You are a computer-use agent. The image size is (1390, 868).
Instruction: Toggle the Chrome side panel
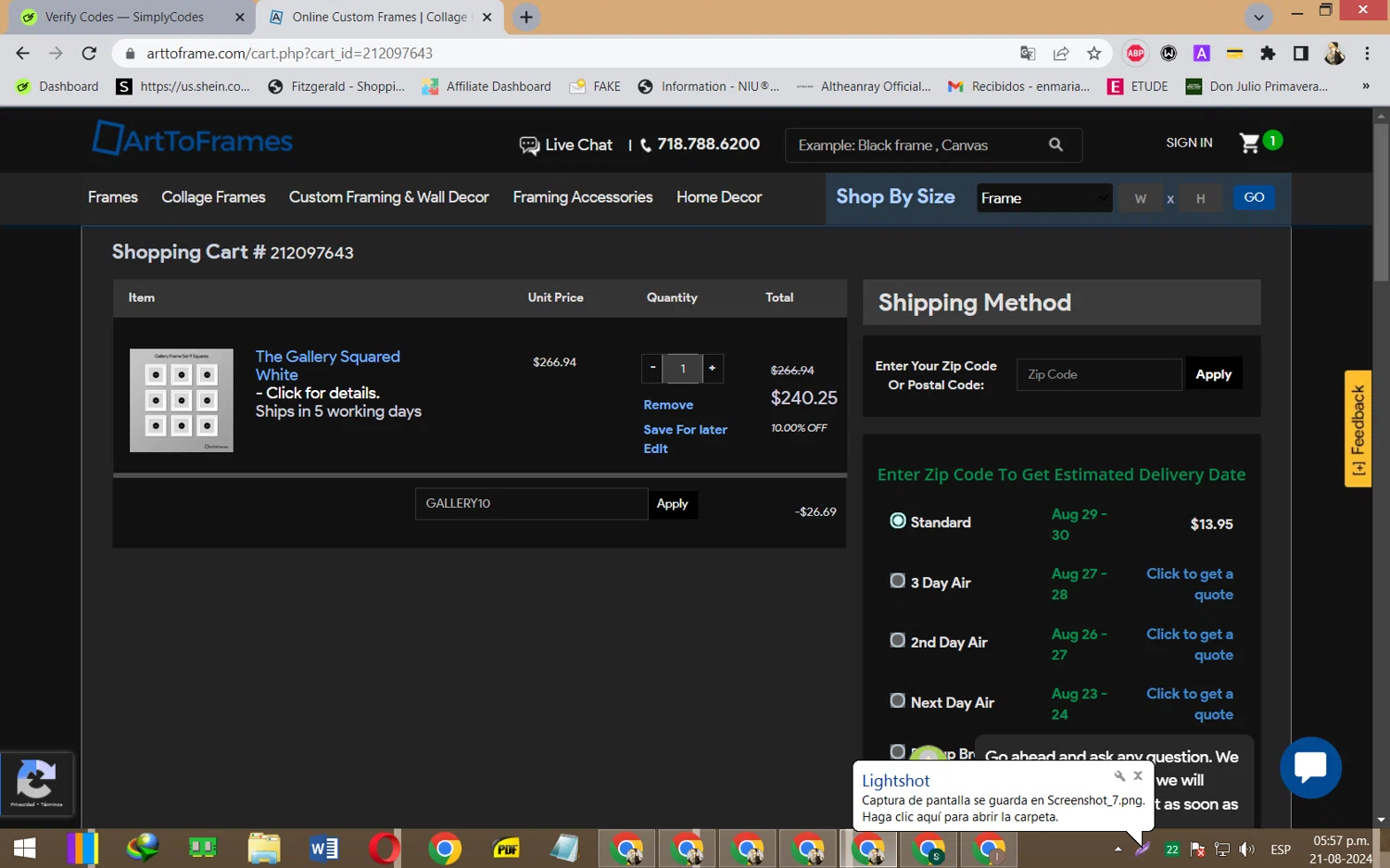pyautogui.click(x=1301, y=54)
